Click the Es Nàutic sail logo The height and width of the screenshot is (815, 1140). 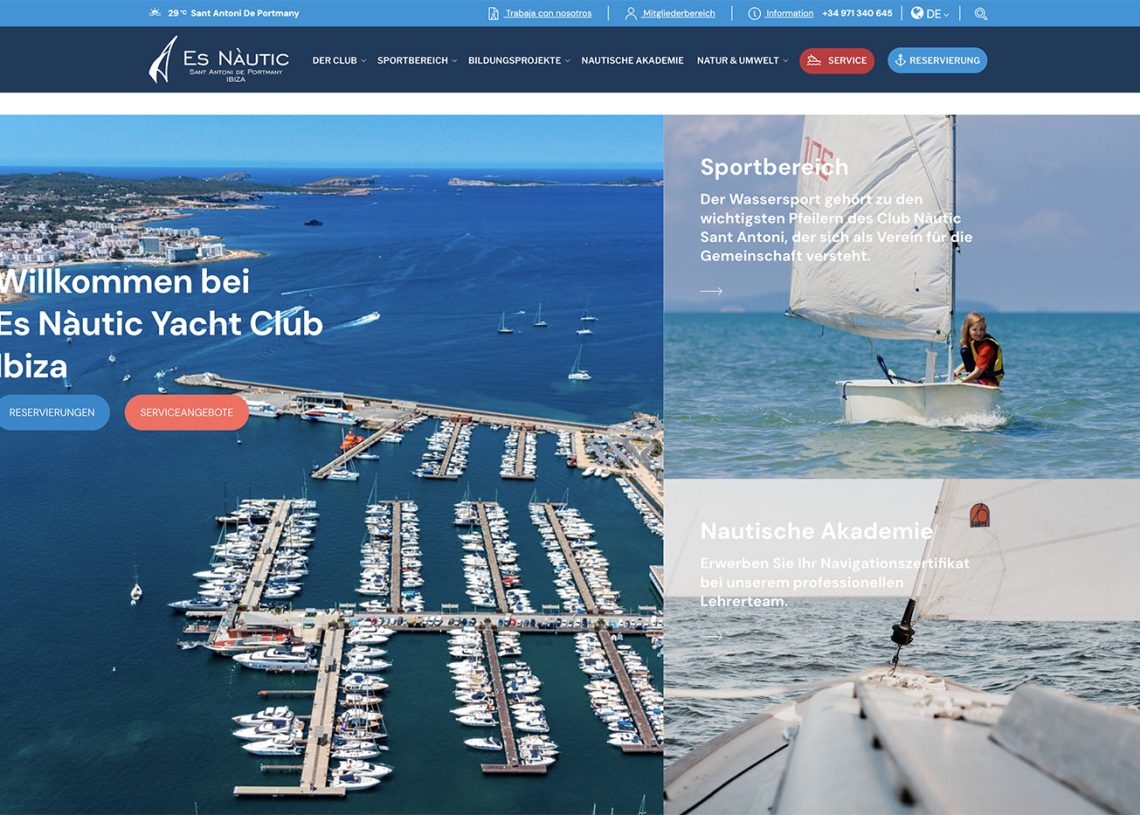tap(163, 60)
